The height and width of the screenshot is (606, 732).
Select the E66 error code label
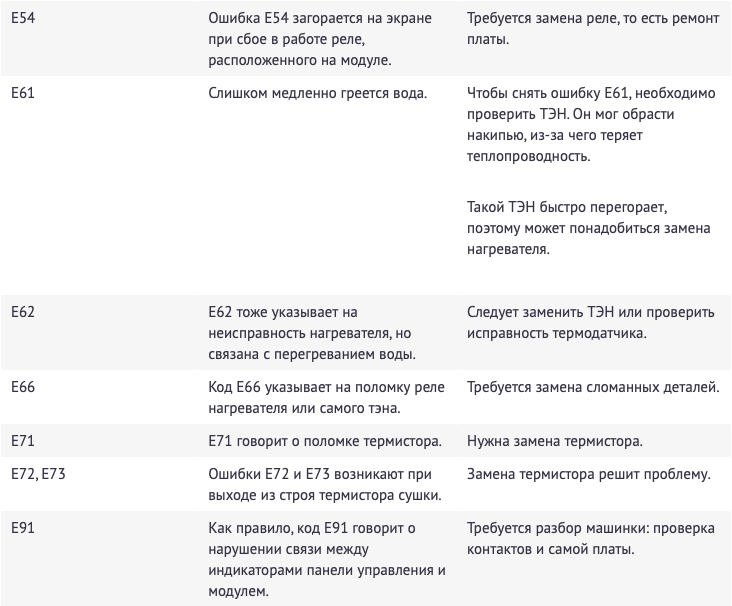[23, 387]
